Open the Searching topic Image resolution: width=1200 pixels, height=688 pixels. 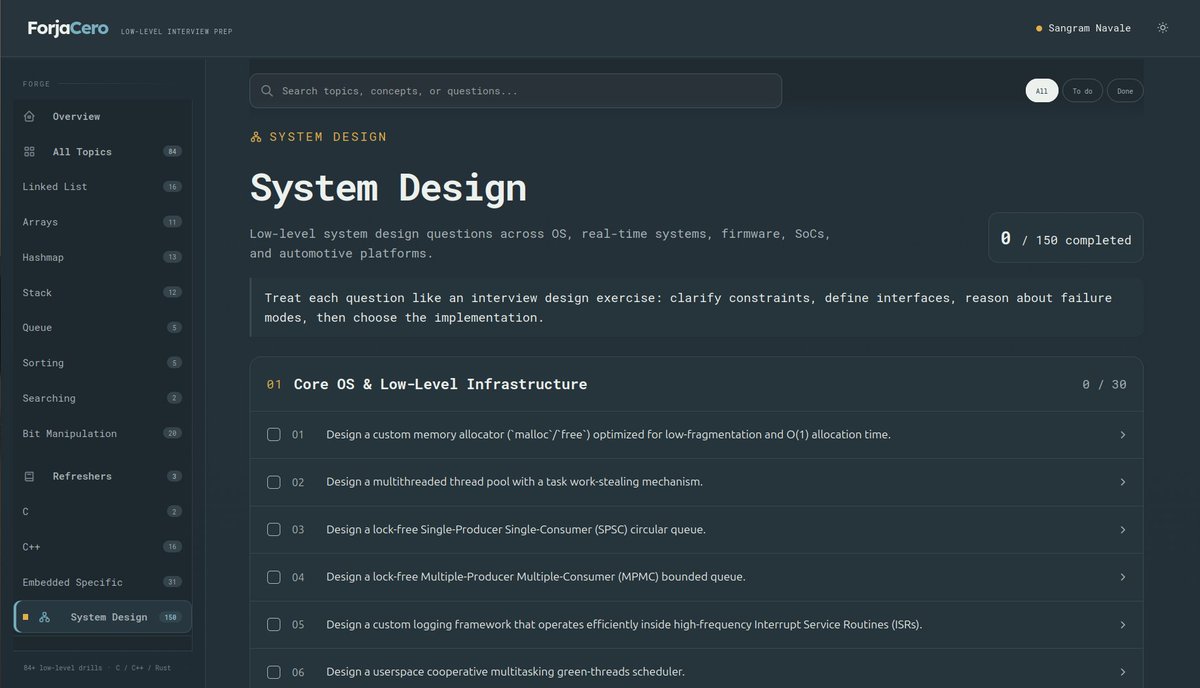point(102,398)
